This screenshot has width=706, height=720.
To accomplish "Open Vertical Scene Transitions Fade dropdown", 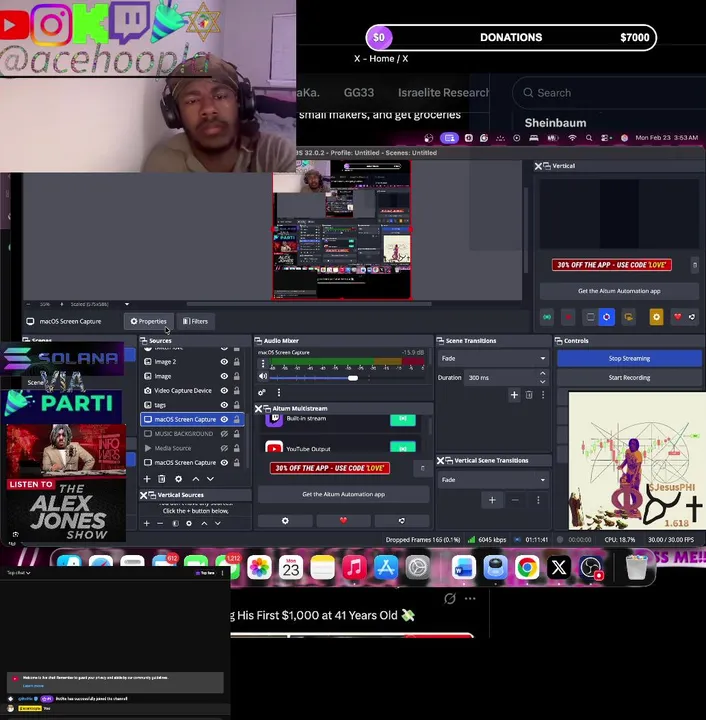I will pos(493,479).
